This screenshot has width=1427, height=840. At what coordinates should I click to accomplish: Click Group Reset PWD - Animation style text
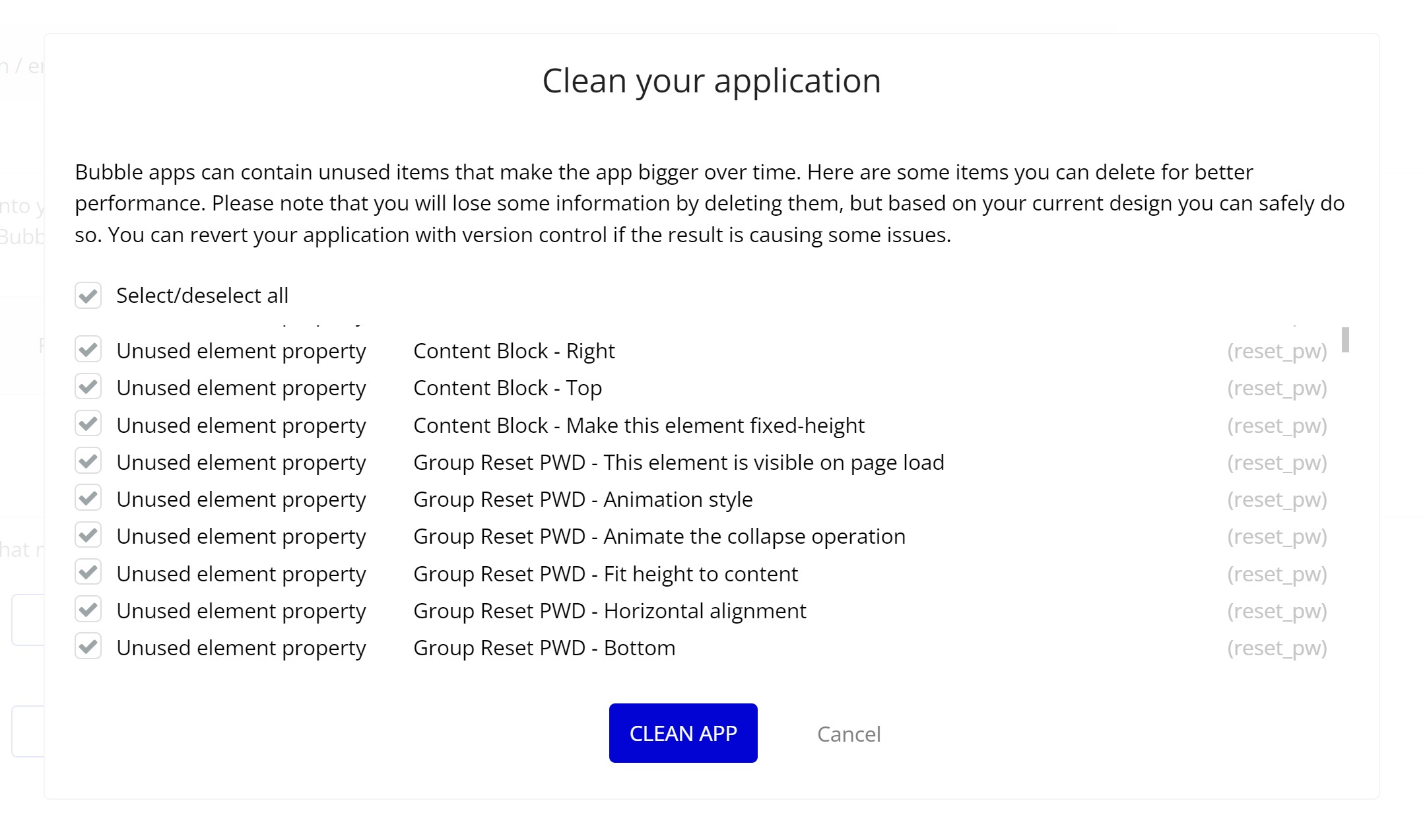click(582, 500)
